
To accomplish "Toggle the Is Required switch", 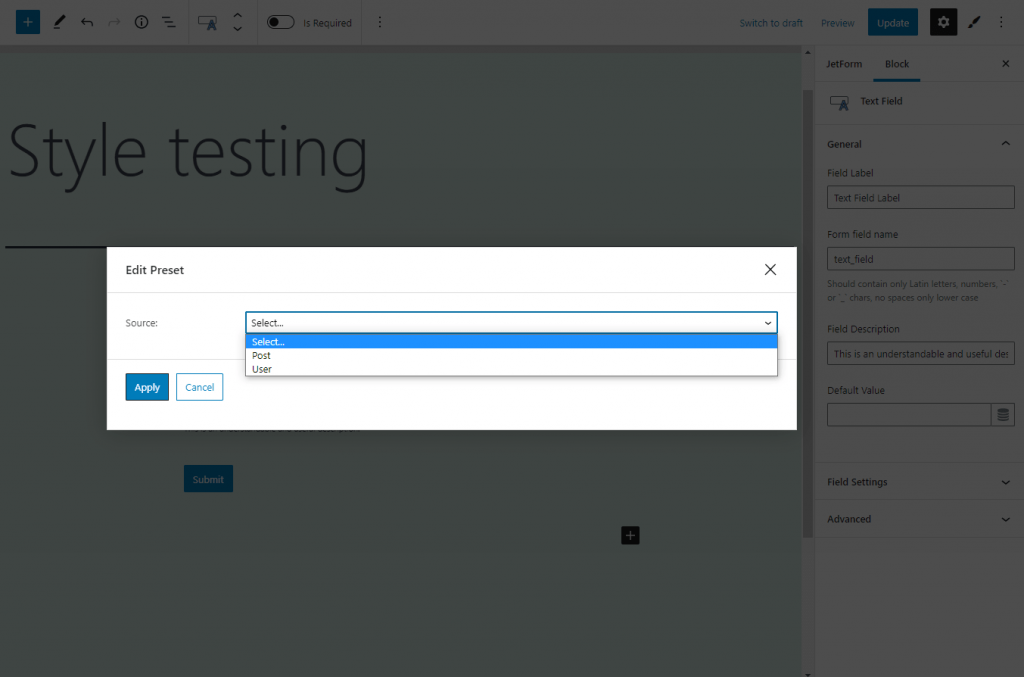I will coord(280,22).
